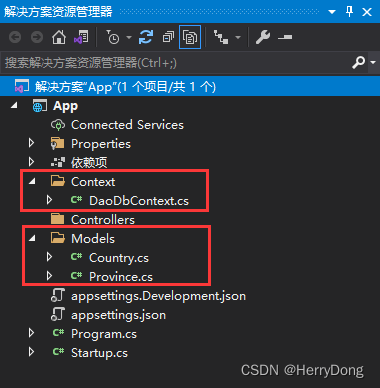Collapse all nodes toolbar icon

pyautogui.click(x=168, y=37)
